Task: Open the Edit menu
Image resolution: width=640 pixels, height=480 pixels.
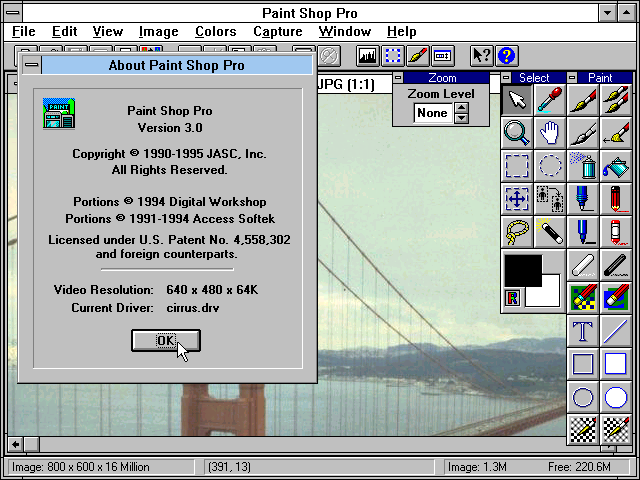Action: pos(64,31)
